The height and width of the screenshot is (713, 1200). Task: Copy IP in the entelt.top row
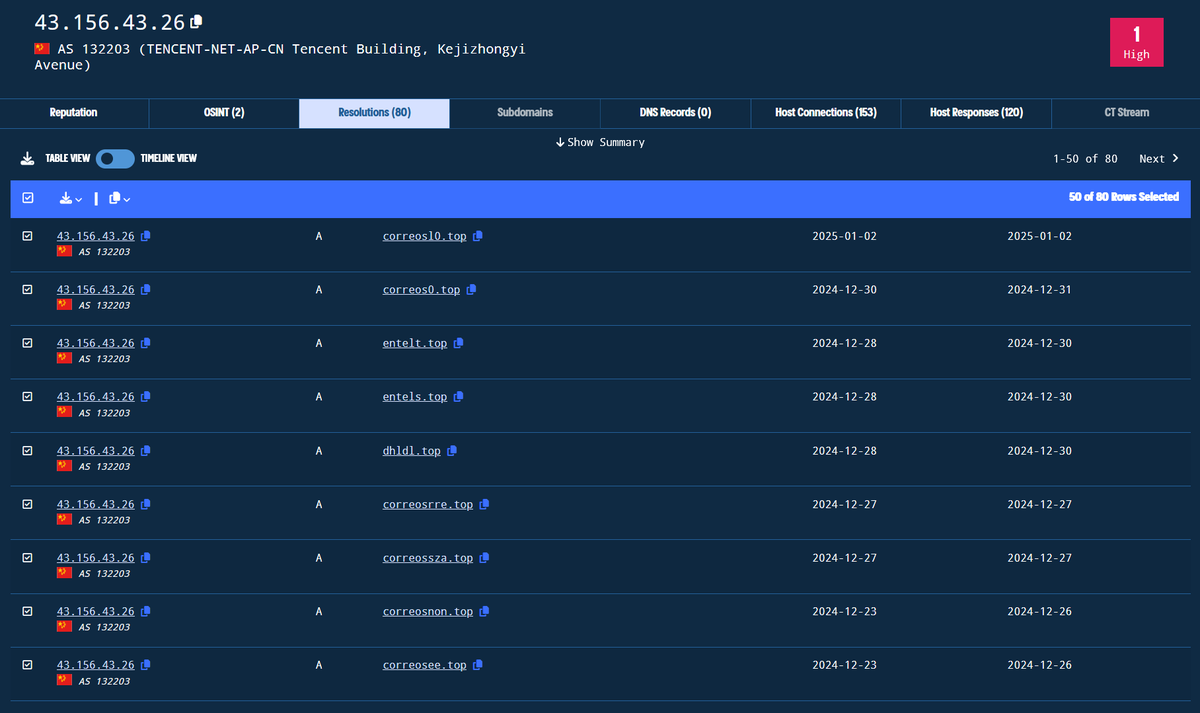pyautogui.click(x=146, y=343)
